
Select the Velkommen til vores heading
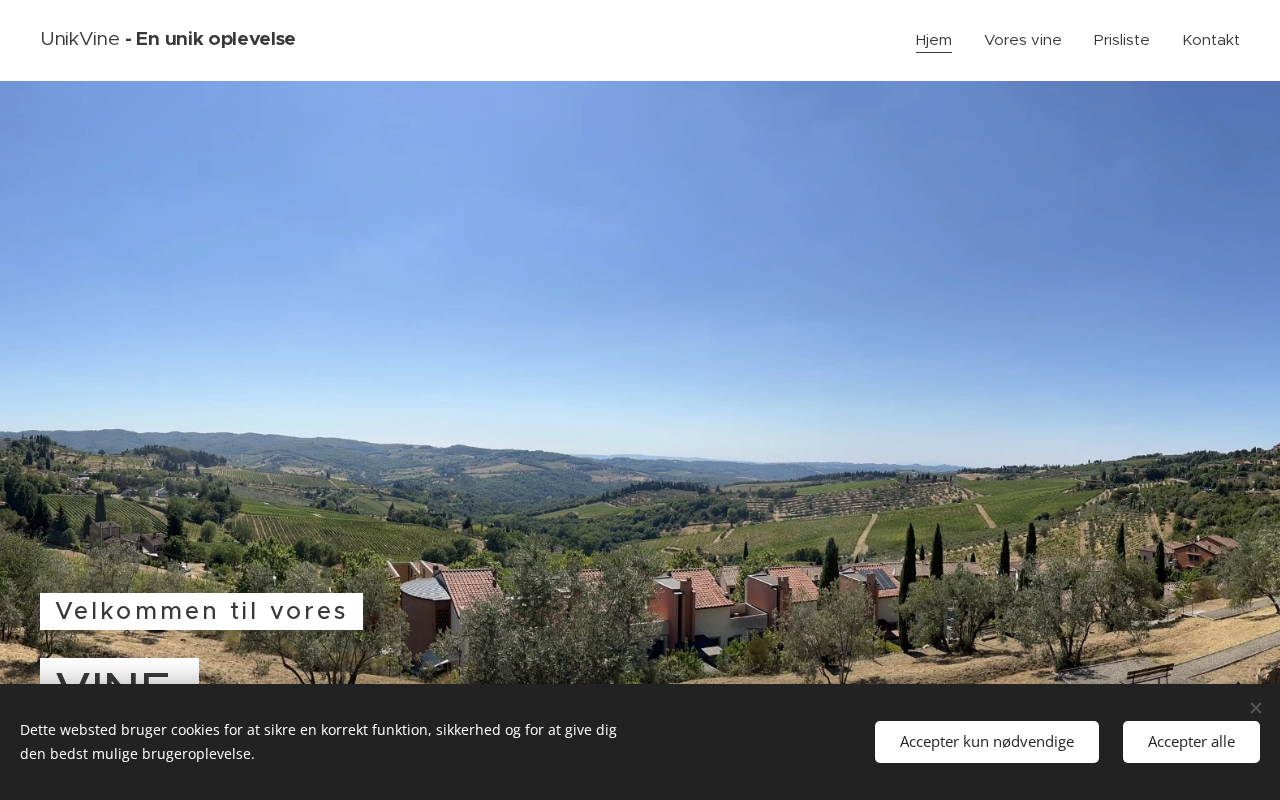[201, 611]
